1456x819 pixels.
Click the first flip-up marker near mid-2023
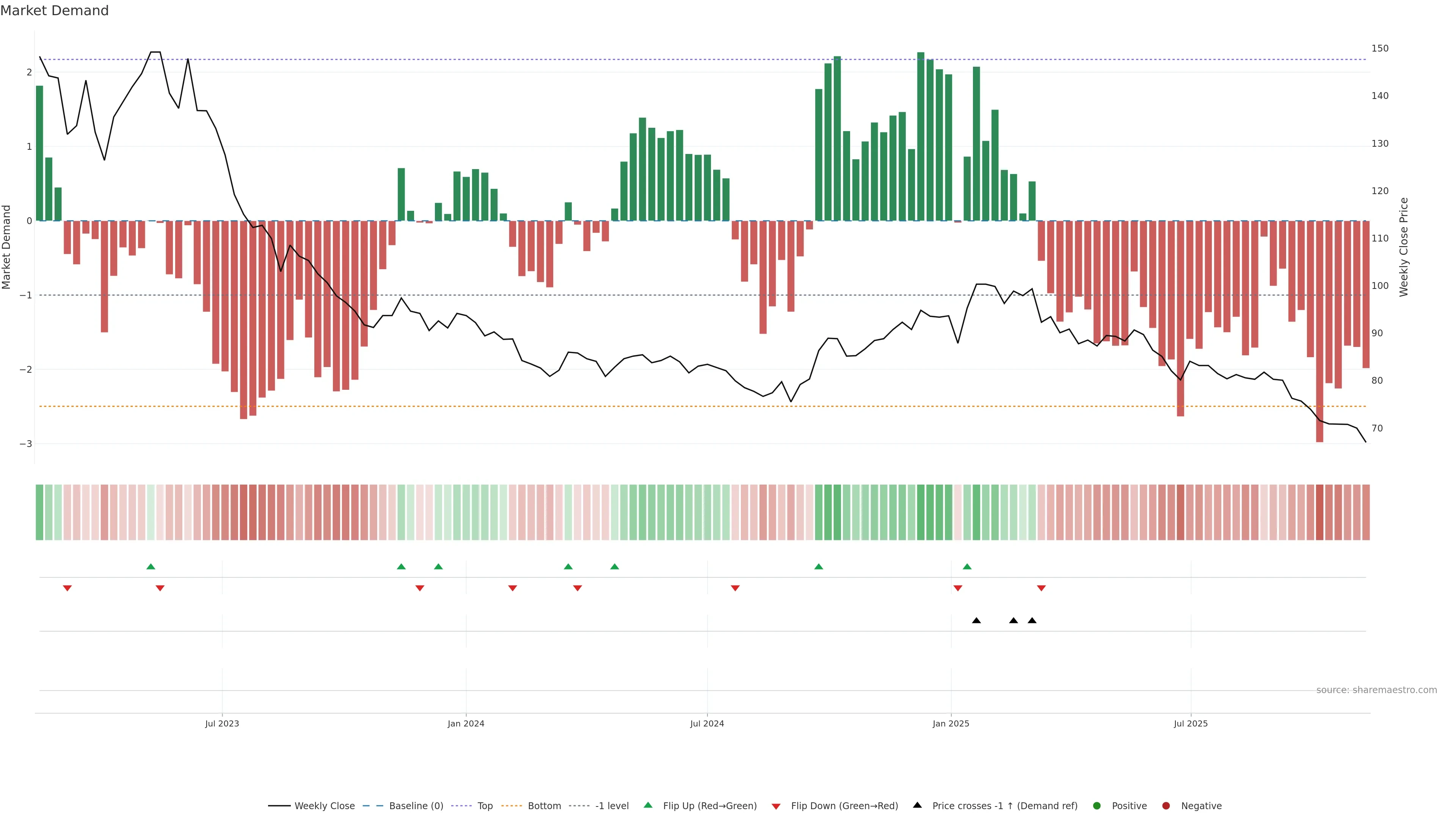151,566
